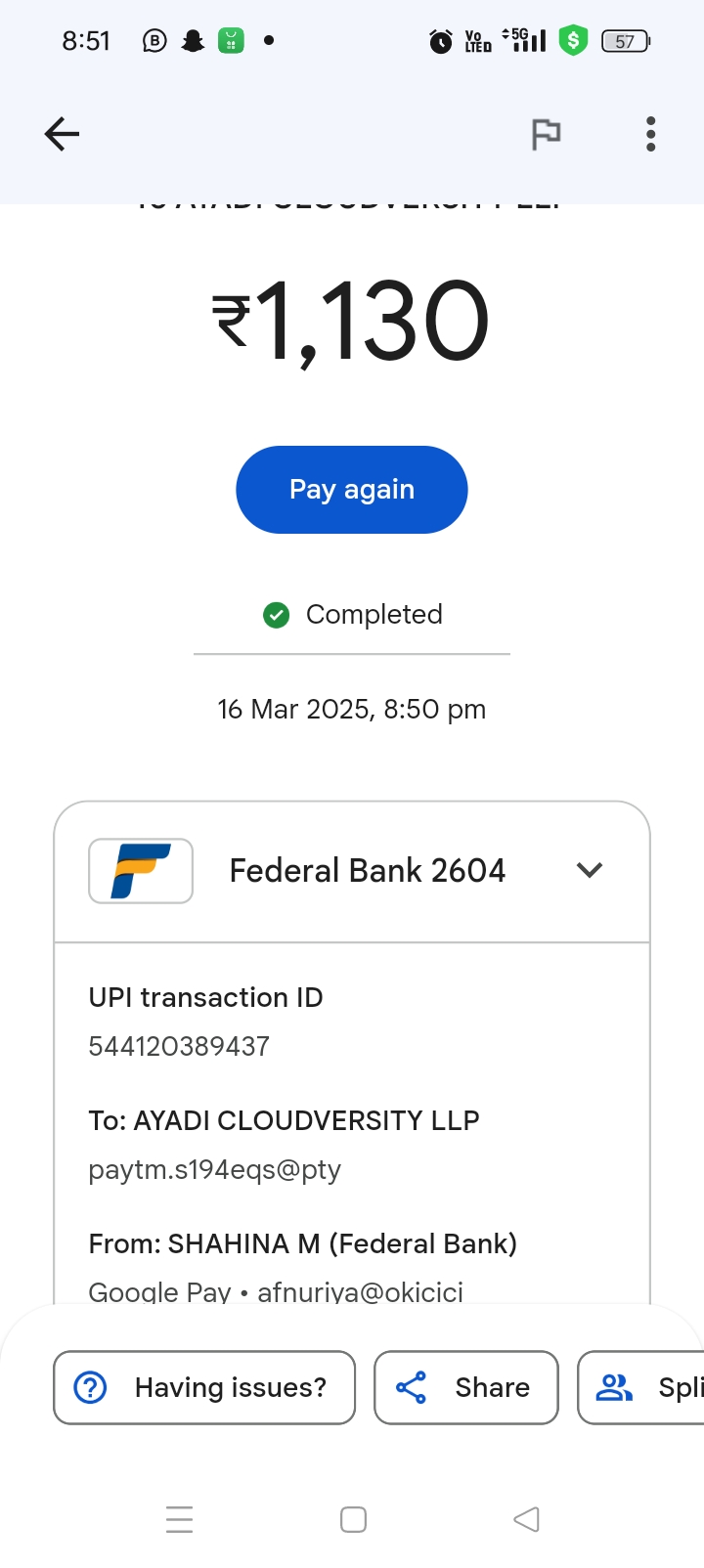The image size is (704, 1568).
Task: Tap the green Completed checkmark icon
Action: pyautogui.click(x=277, y=615)
